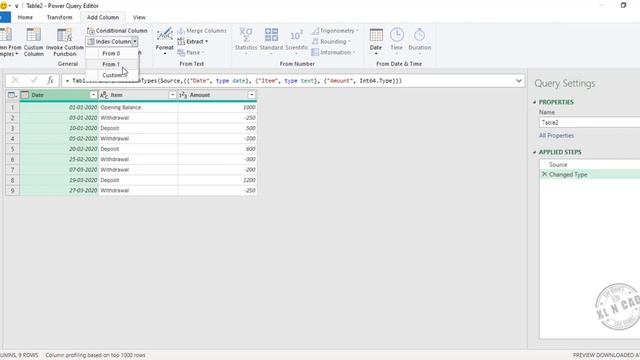Switch to the Transform tab
This screenshot has width=640, height=360.
click(60, 18)
